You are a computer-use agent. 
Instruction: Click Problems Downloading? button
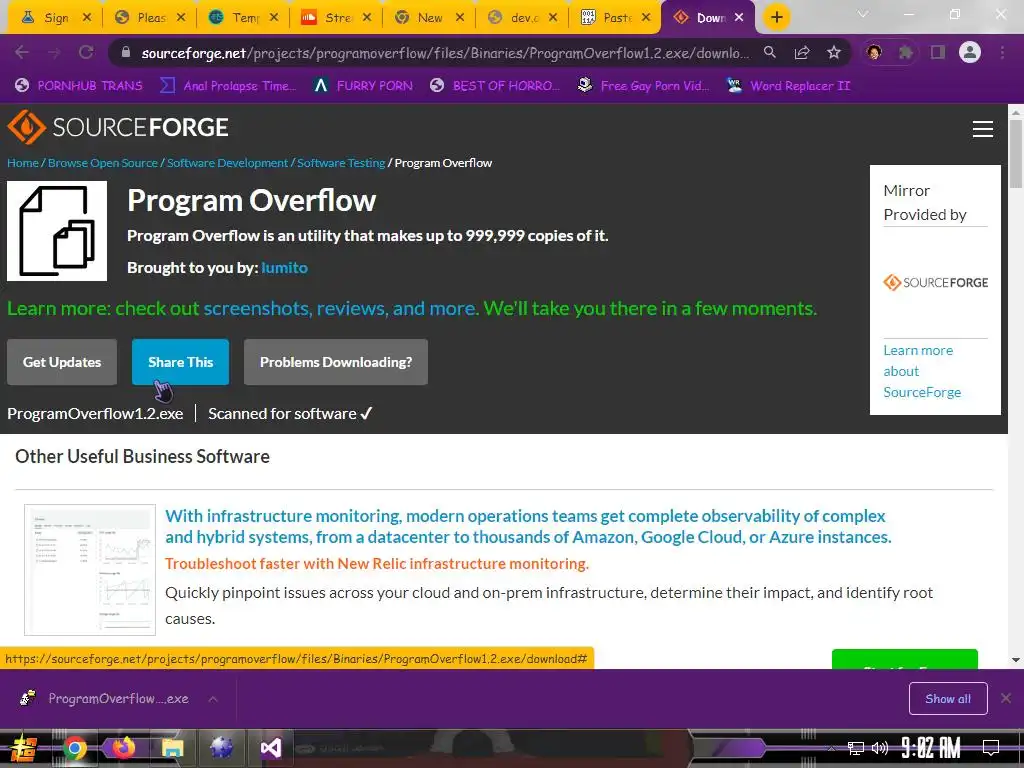point(336,362)
